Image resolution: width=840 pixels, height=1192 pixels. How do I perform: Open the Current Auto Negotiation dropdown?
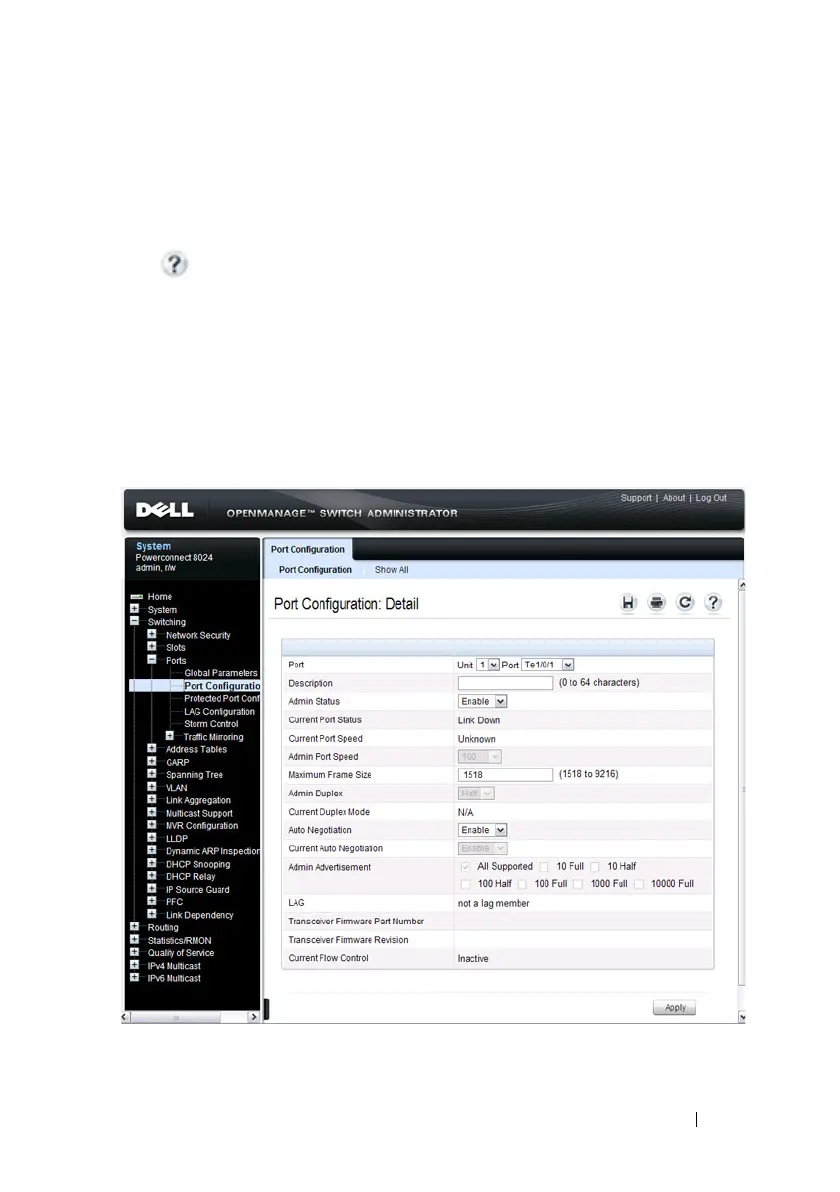[483, 848]
